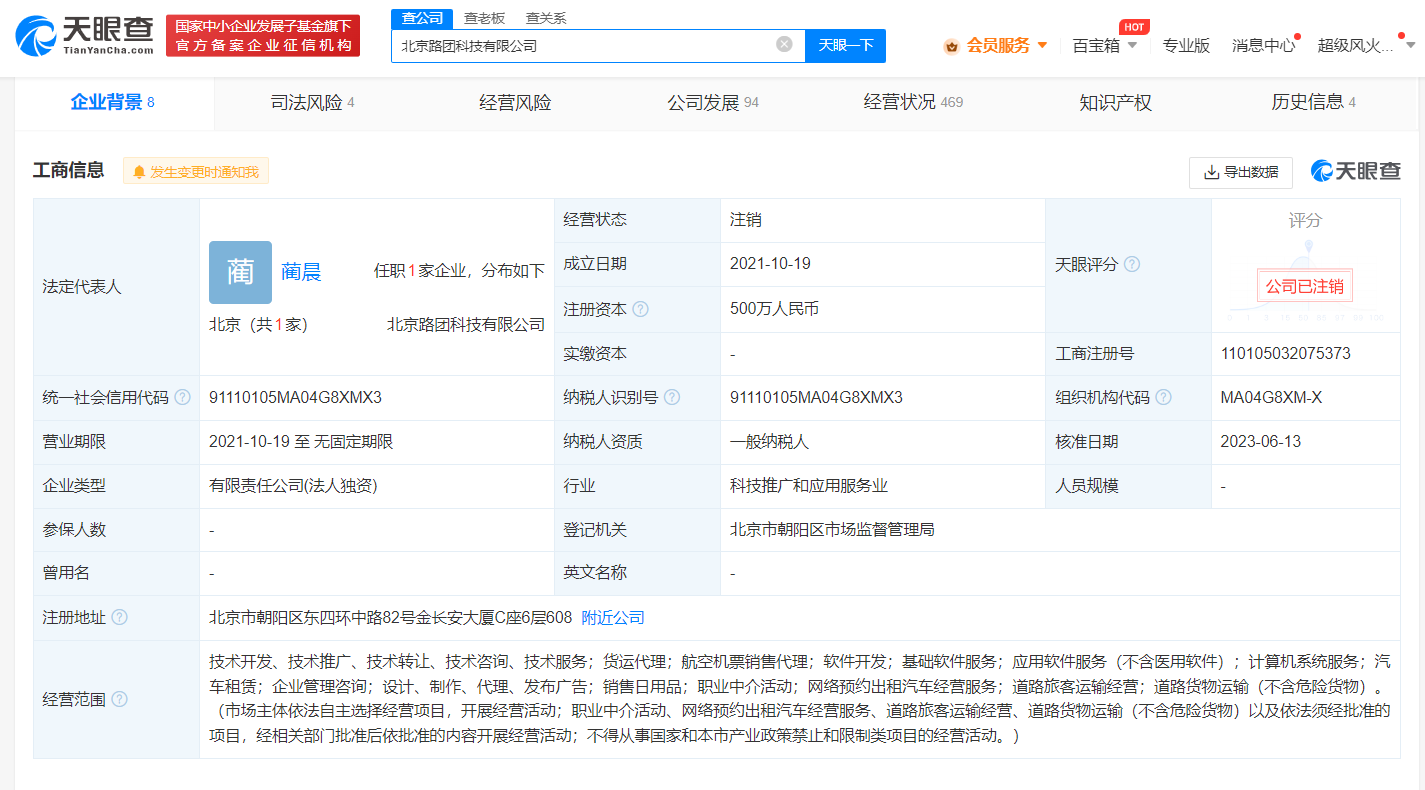Click the registration number 110105032075373
This screenshot has height=790, width=1425.
pos(1285,354)
